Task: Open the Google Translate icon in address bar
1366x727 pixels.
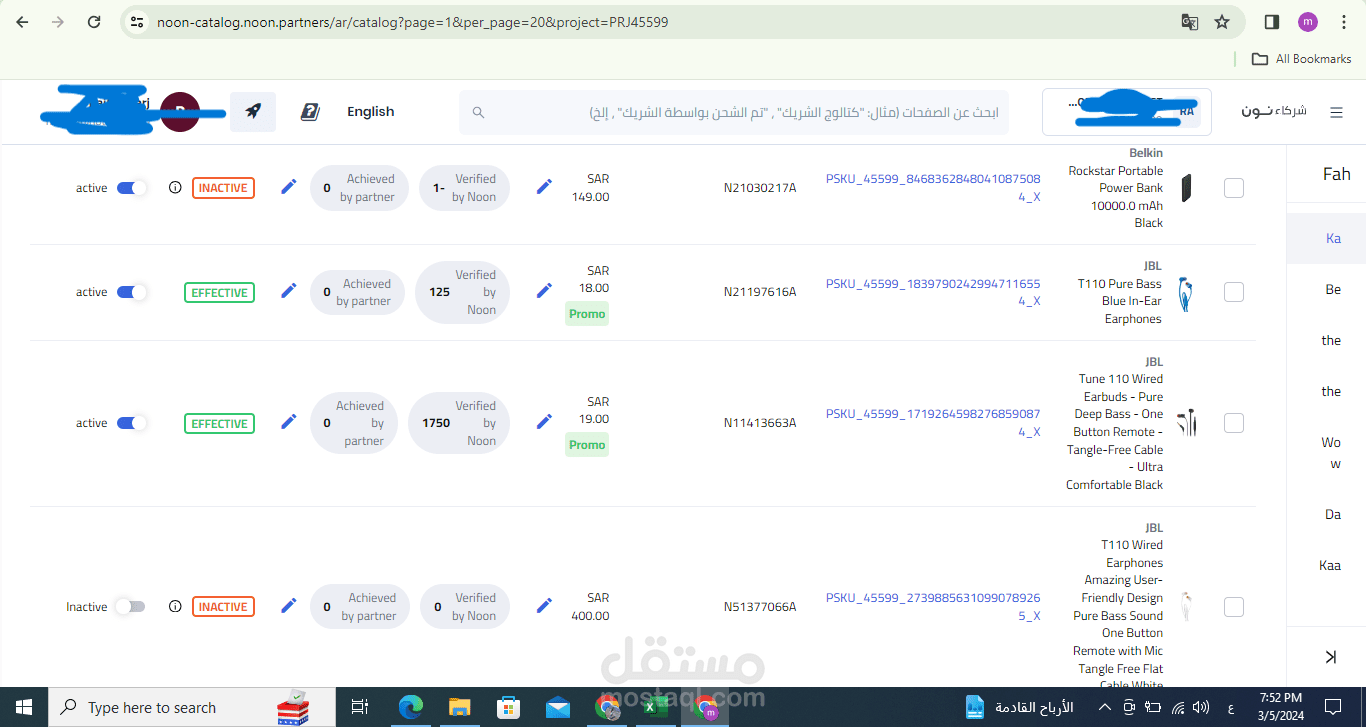Action: tap(1189, 22)
